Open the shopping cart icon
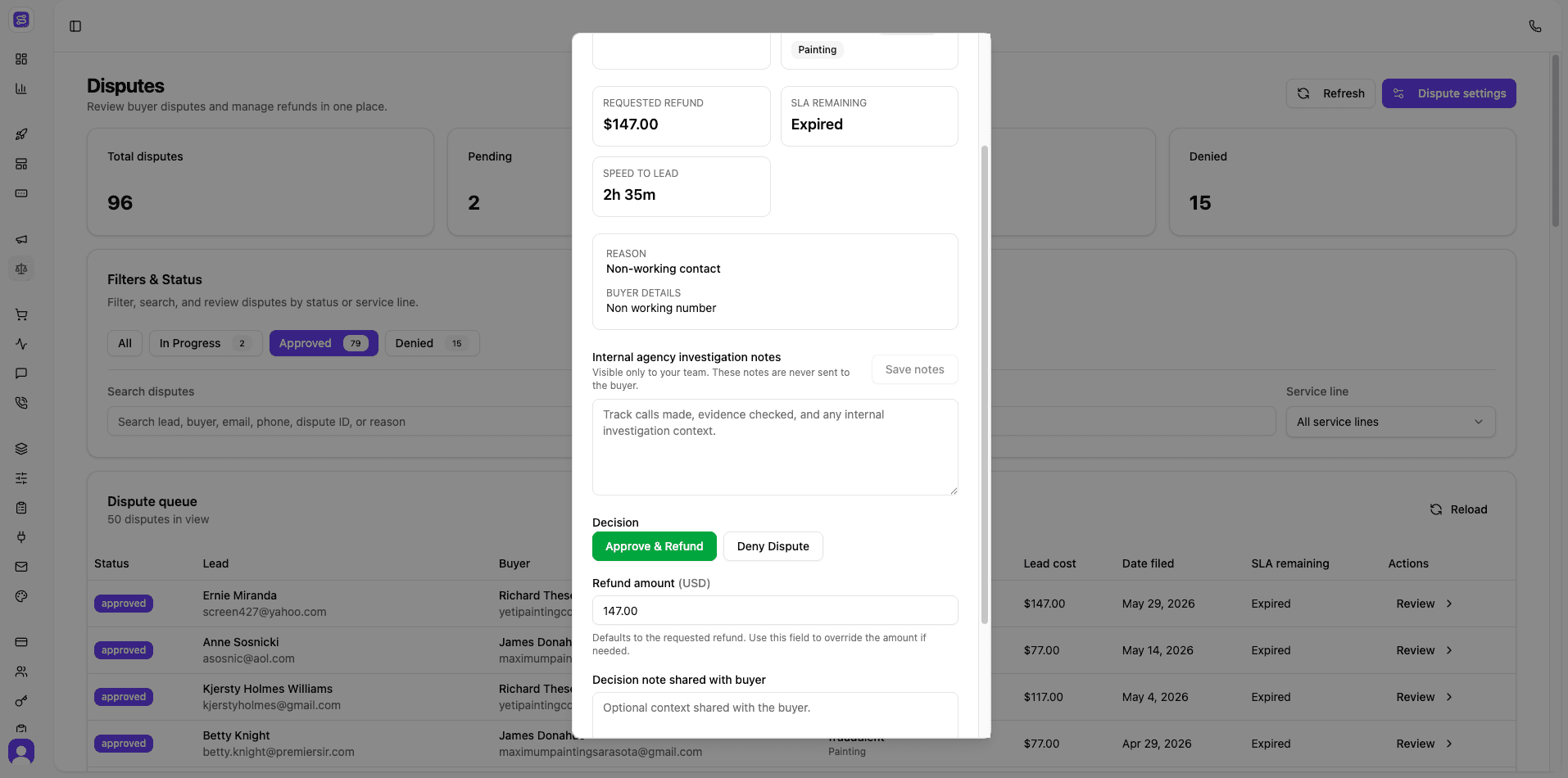This screenshot has width=1568, height=778. [21, 314]
